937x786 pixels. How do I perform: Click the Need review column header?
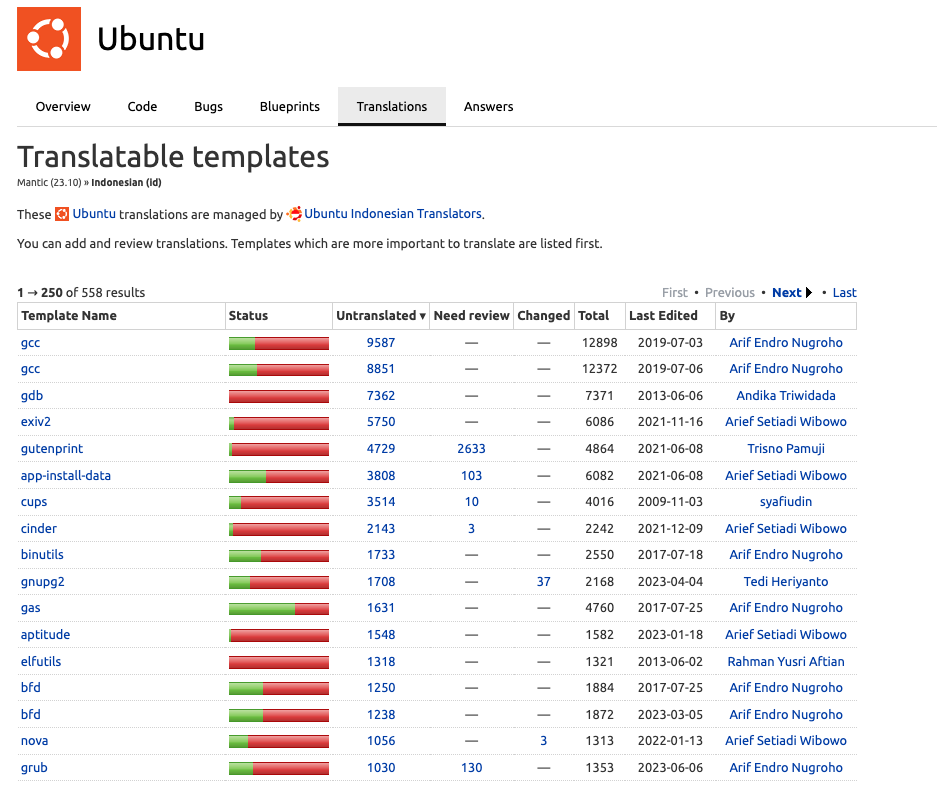471,316
